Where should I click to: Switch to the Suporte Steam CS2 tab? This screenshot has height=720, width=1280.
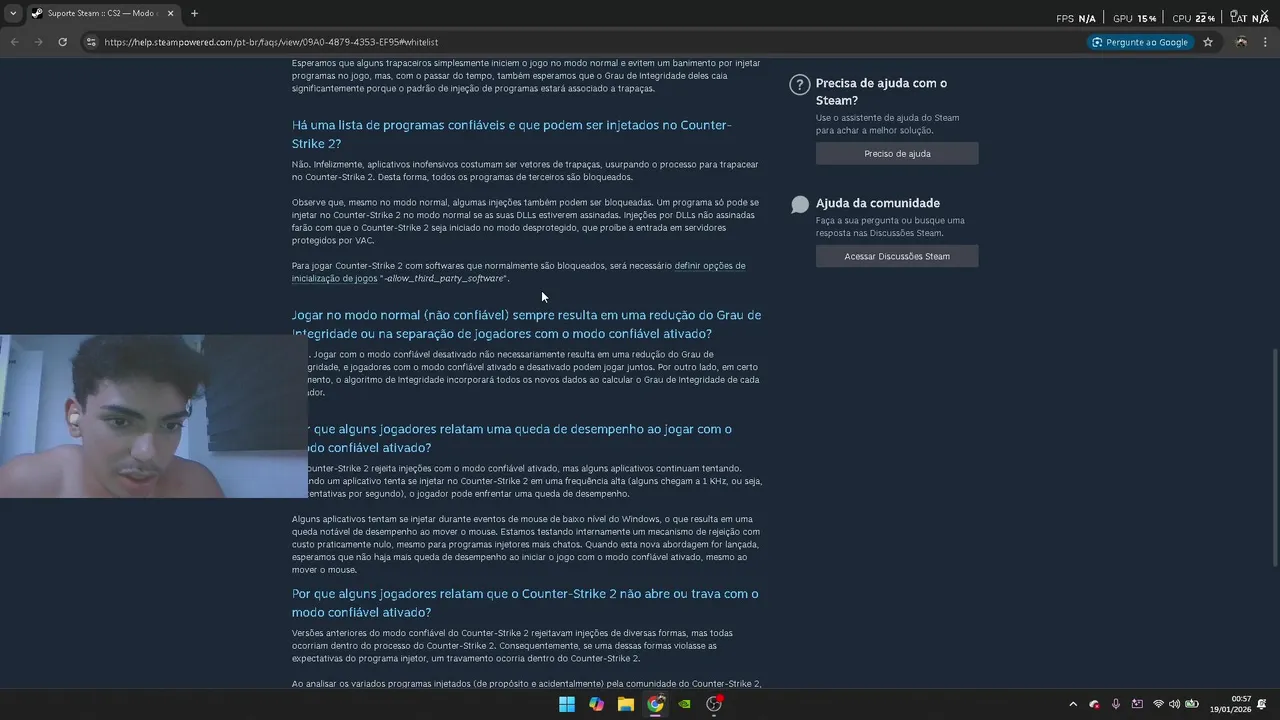coord(103,13)
